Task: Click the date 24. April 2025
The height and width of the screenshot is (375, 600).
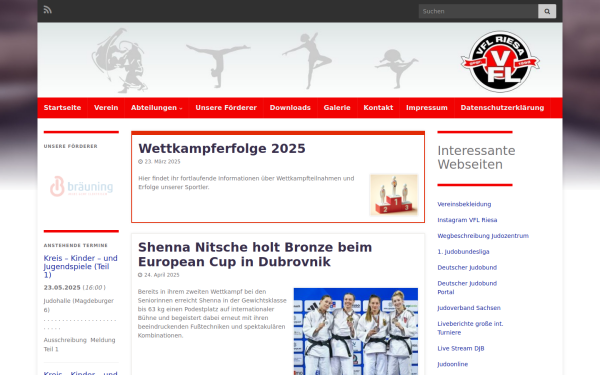Action: coord(161,275)
